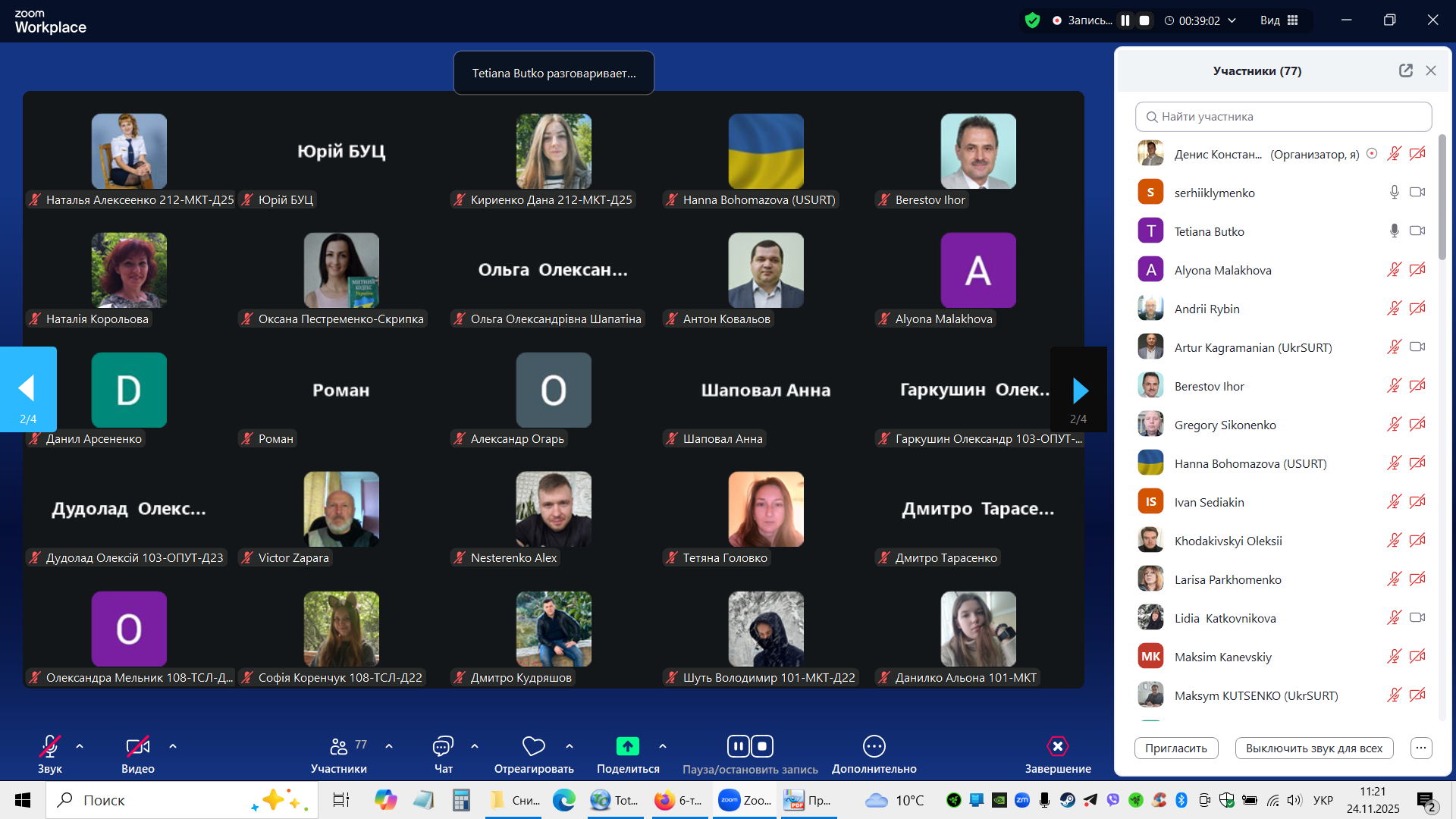Mute Tetiana Butko's microphone in participant list
The width and height of the screenshot is (1456, 819).
1394,231
